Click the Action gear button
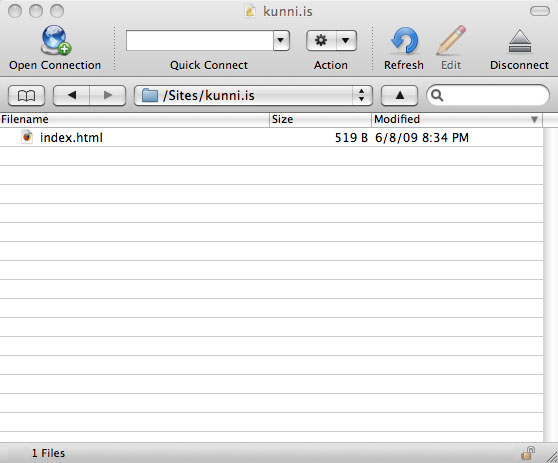The image size is (558, 463). 321,40
